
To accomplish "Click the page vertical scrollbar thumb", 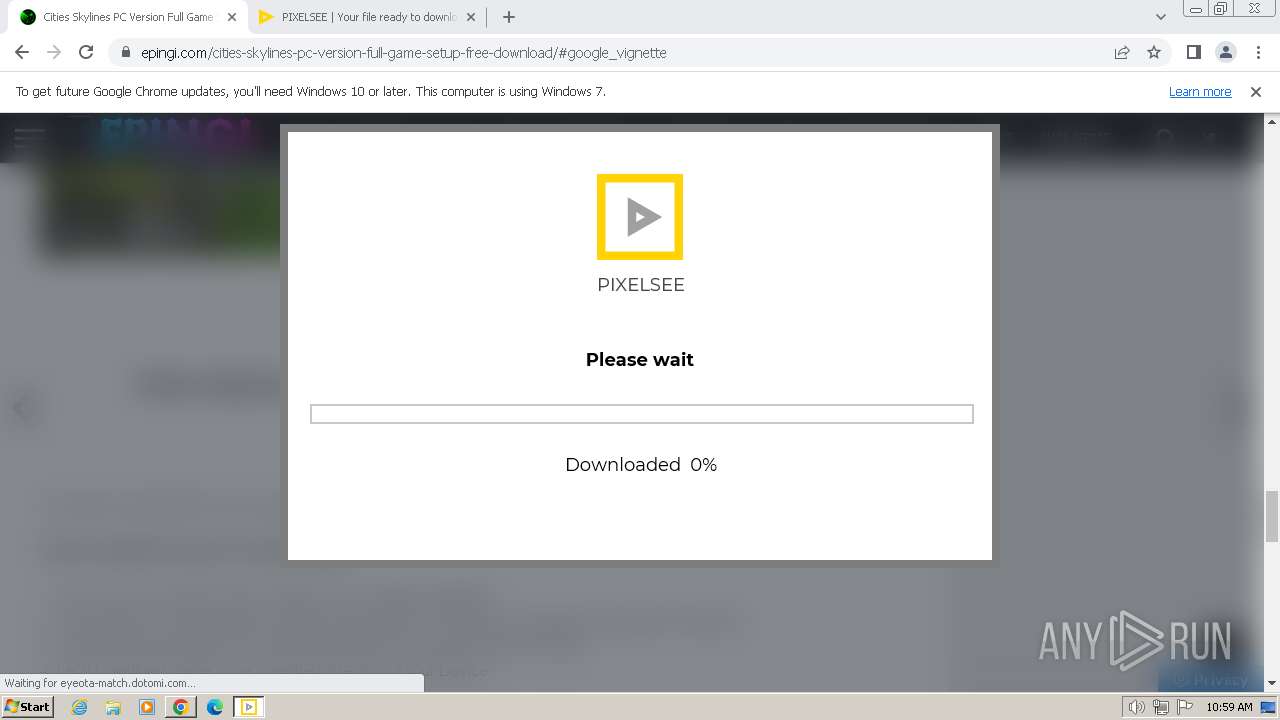I will [1271, 516].
